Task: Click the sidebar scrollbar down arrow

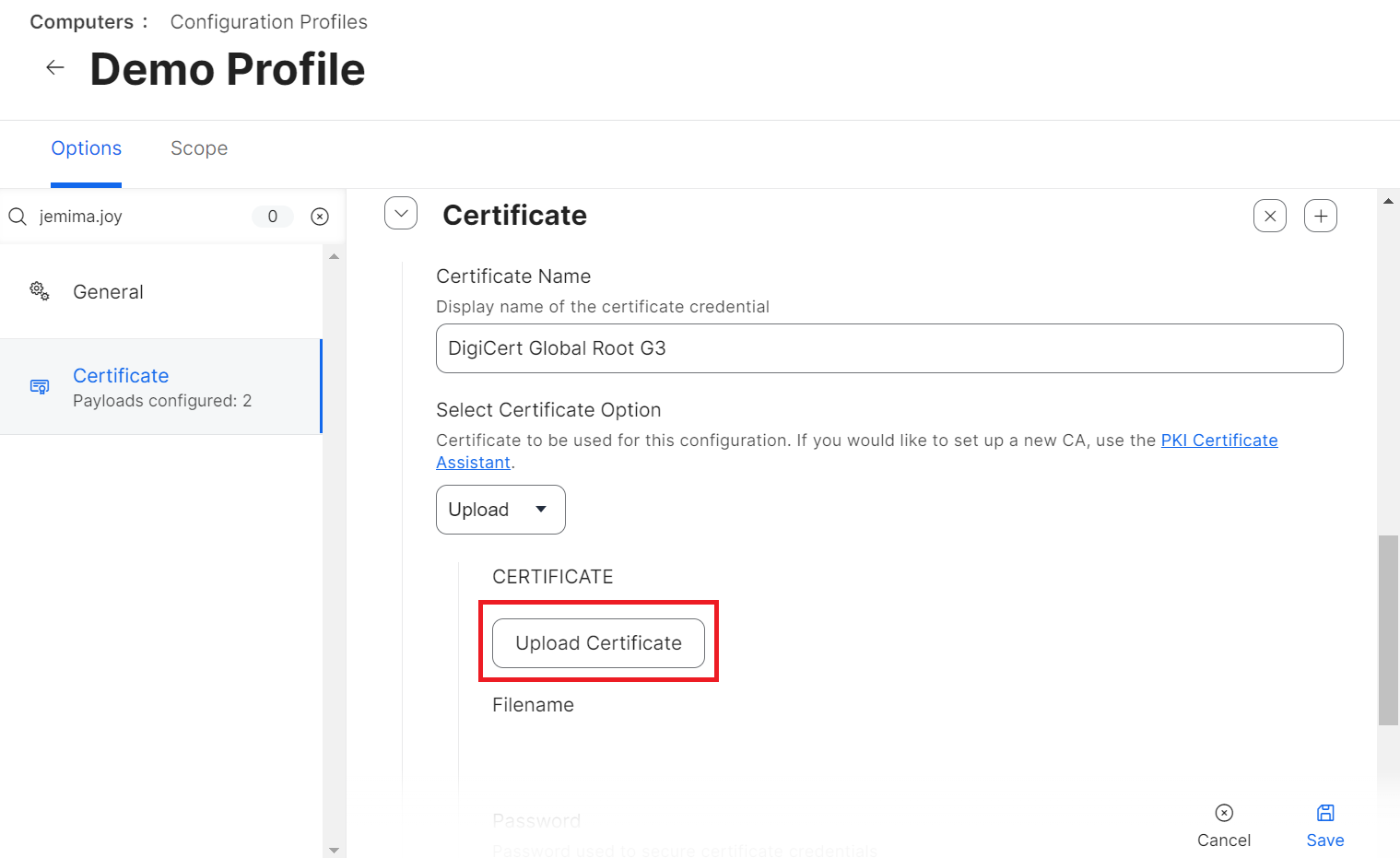Action: 334,850
